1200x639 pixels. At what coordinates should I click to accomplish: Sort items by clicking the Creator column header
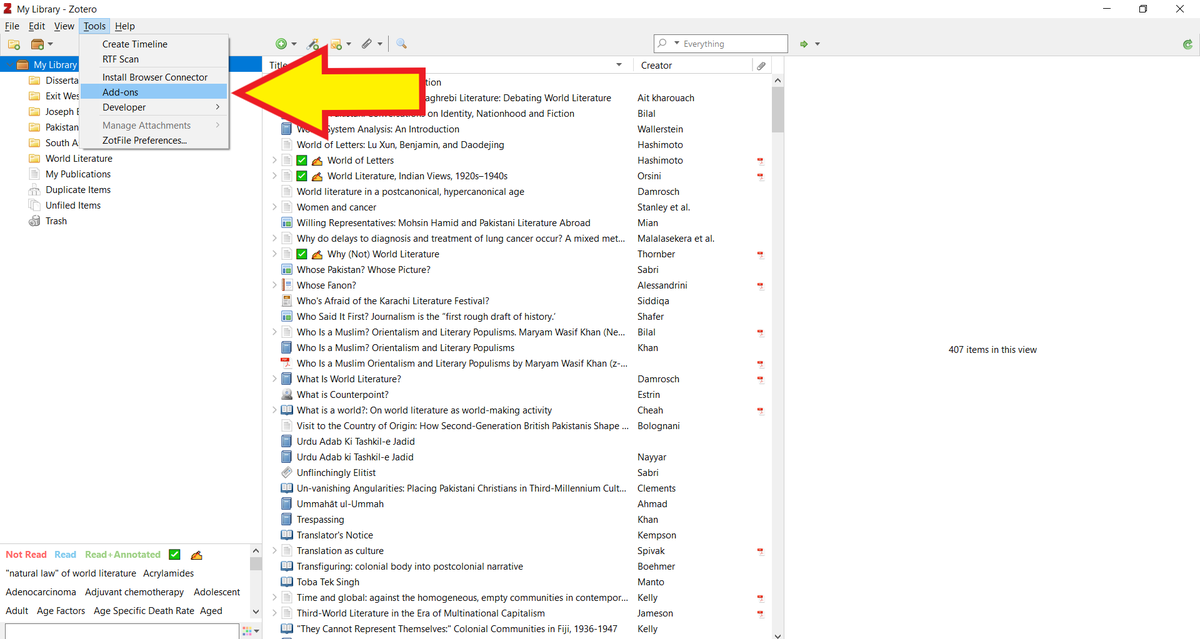coord(656,64)
